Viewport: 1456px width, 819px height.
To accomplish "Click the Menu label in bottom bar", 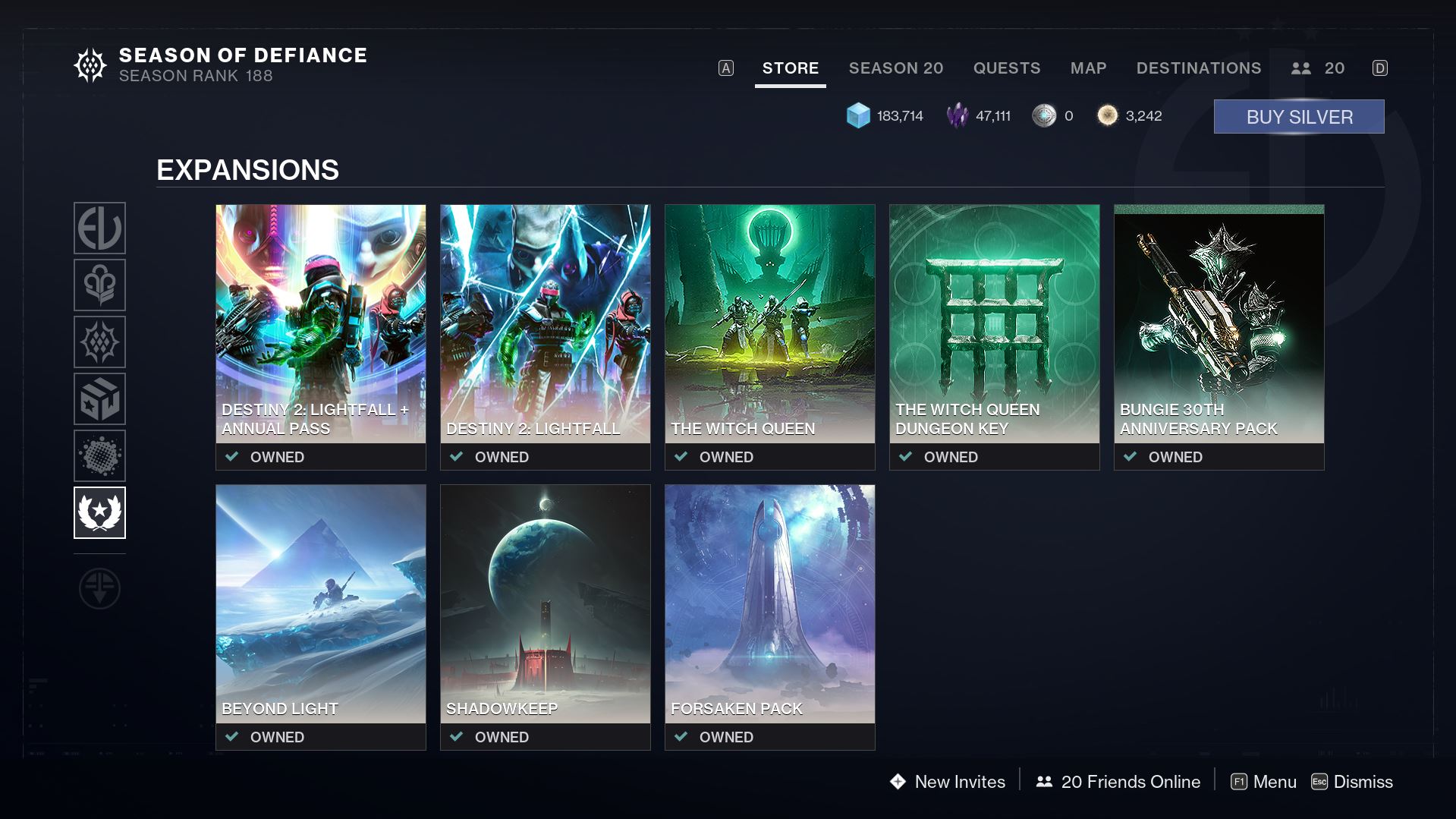I will [x=1275, y=782].
